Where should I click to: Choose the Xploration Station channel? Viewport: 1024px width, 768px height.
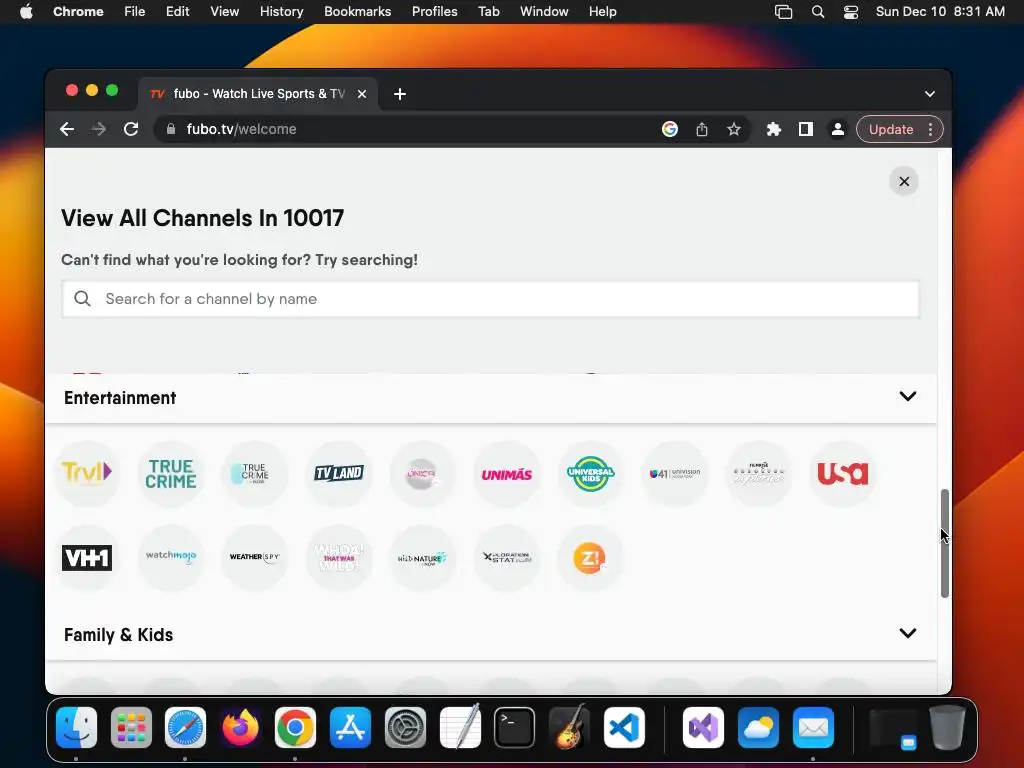tap(507, 558)
